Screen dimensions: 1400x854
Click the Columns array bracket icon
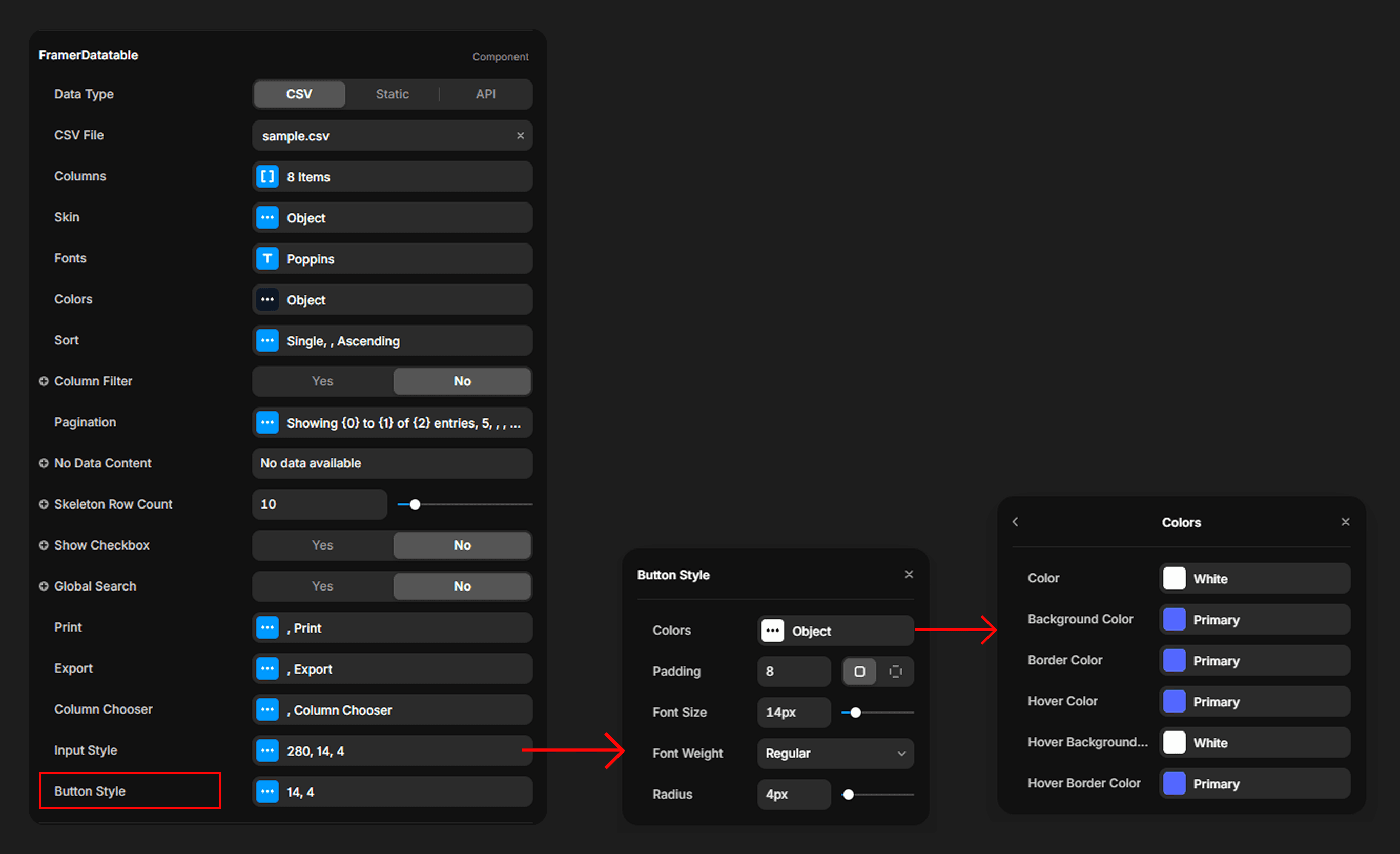(x=267, y=177)
